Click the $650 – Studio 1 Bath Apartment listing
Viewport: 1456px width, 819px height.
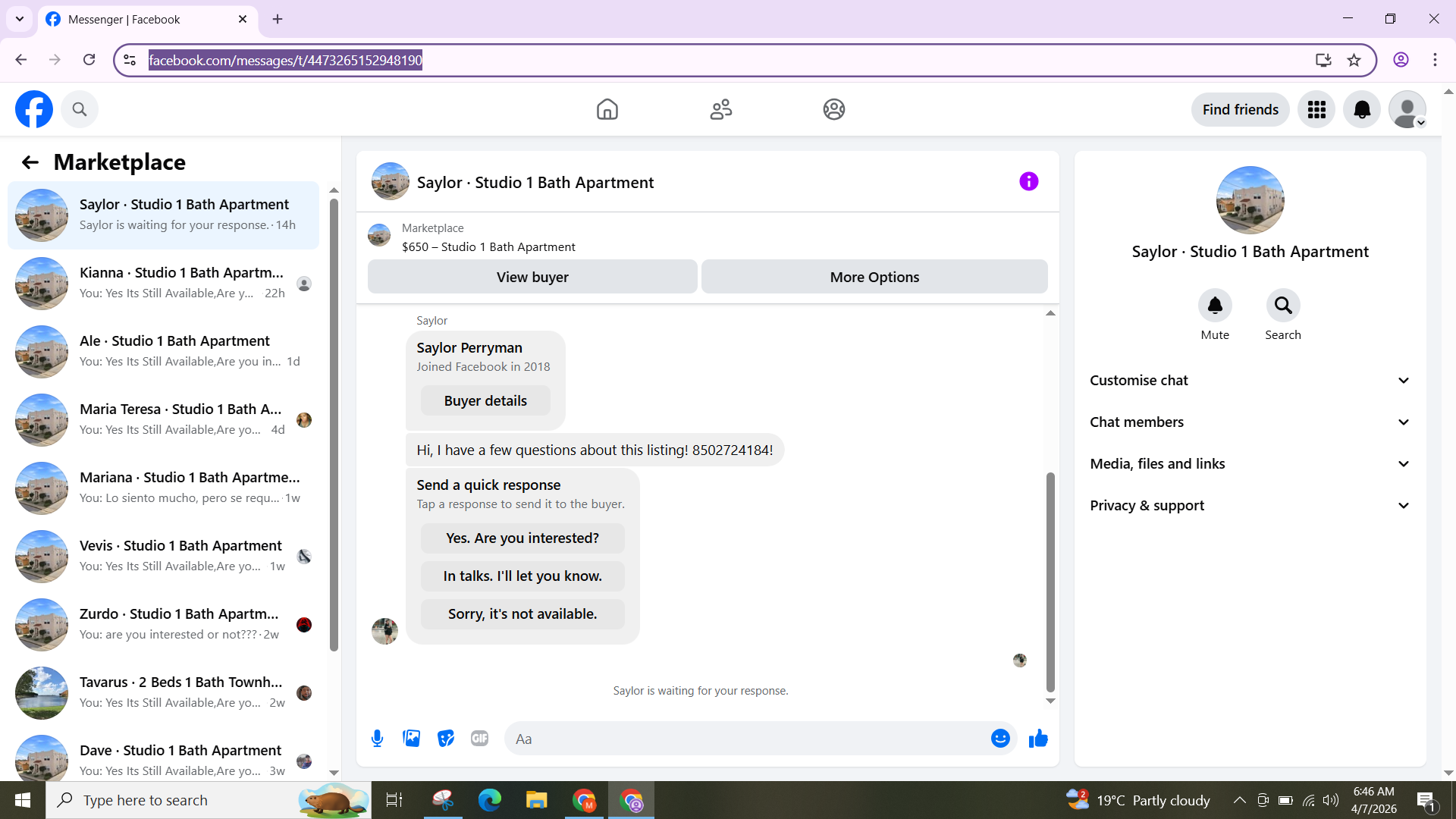click(x=488, y=246)
